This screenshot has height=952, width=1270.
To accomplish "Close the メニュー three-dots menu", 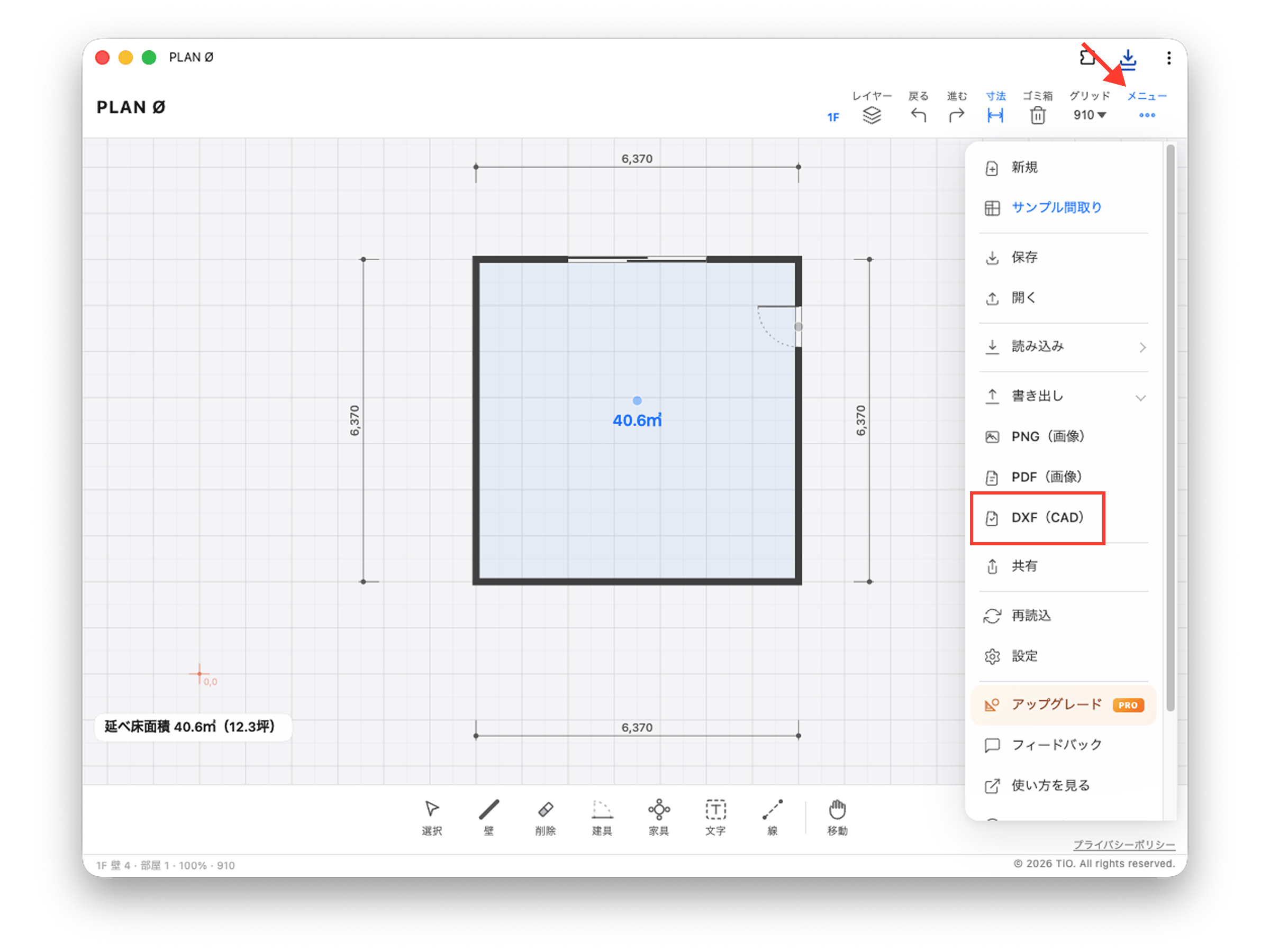I will [1147, 115].
